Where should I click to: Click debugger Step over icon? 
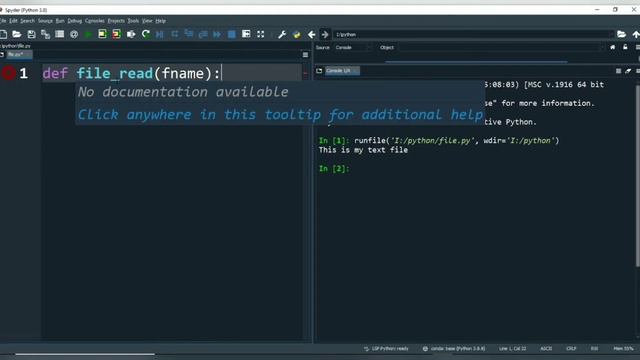[175, 34]
